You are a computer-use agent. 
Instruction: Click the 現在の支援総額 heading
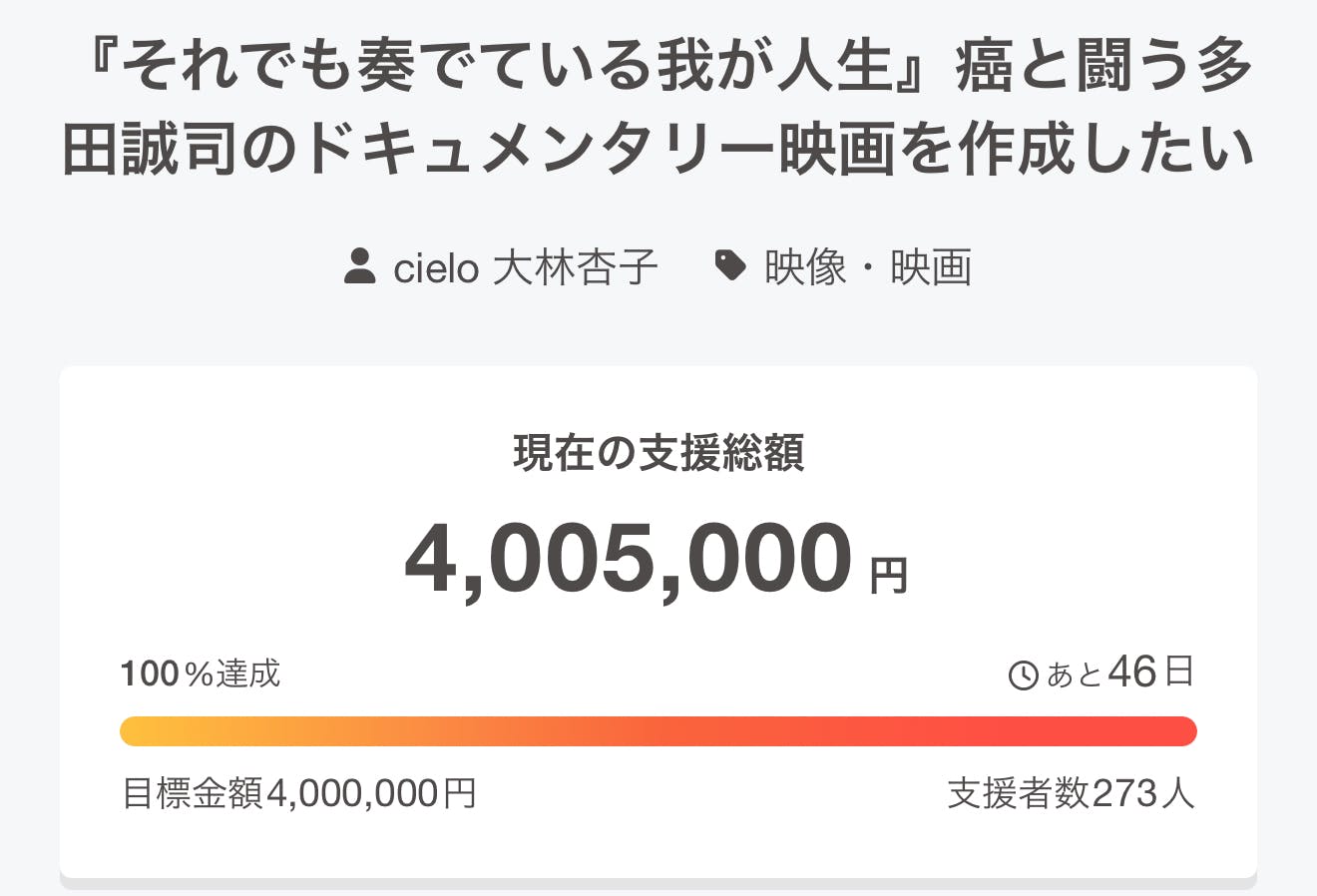pos(658,453)
